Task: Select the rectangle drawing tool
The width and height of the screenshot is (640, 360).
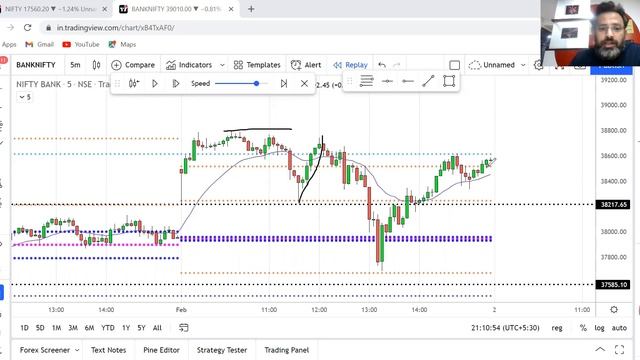Action: (x=449, y=81)
